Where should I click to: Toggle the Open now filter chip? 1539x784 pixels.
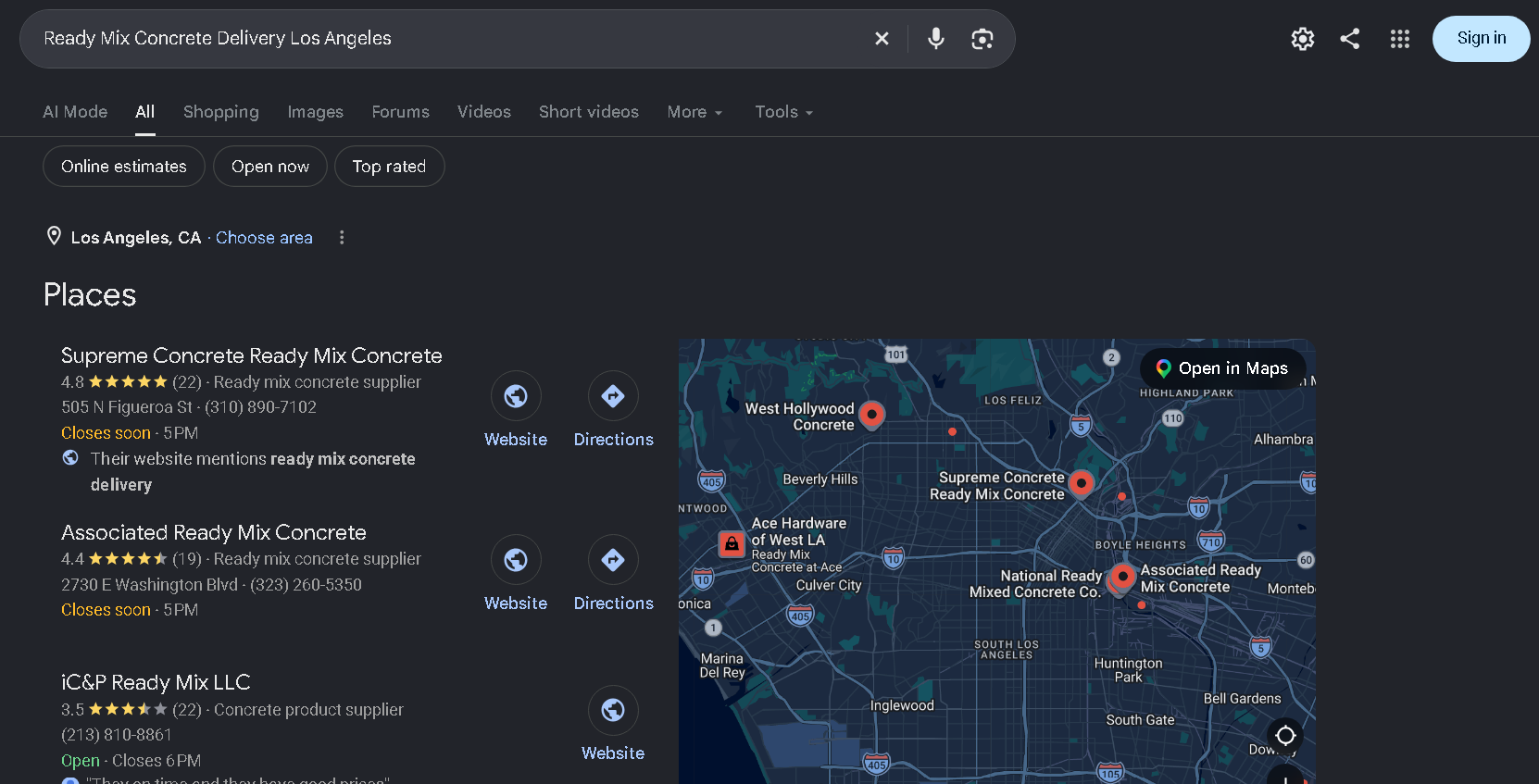pyautogui.click(x=270, y=167)
